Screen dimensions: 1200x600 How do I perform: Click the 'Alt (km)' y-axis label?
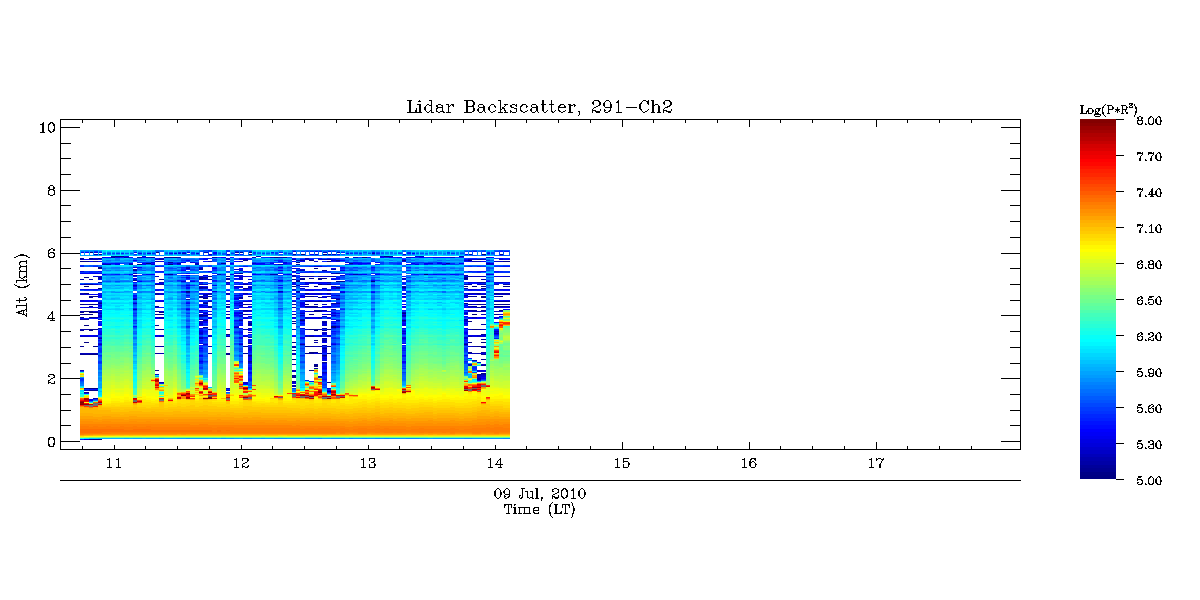pos(24,285)
